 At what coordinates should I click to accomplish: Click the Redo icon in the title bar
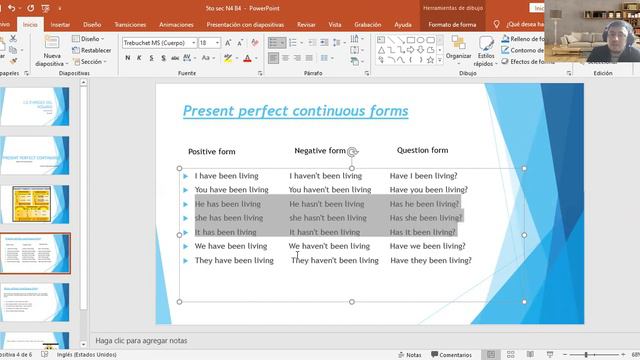click(x=31, y=8)
